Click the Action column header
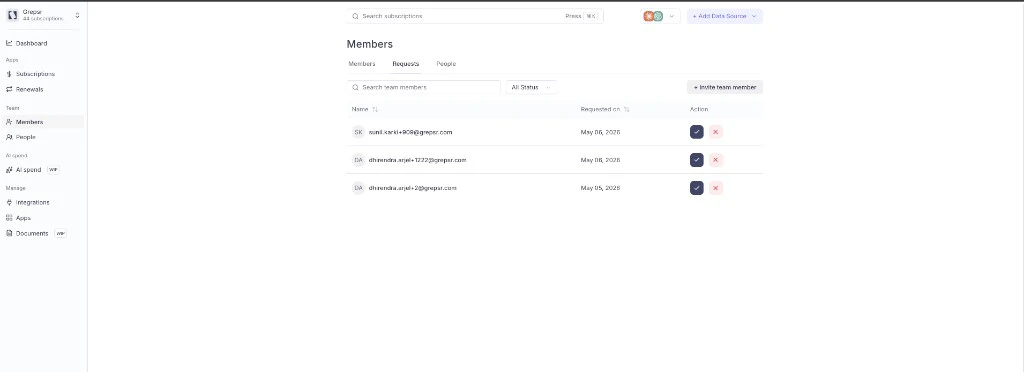 (699, 109)
